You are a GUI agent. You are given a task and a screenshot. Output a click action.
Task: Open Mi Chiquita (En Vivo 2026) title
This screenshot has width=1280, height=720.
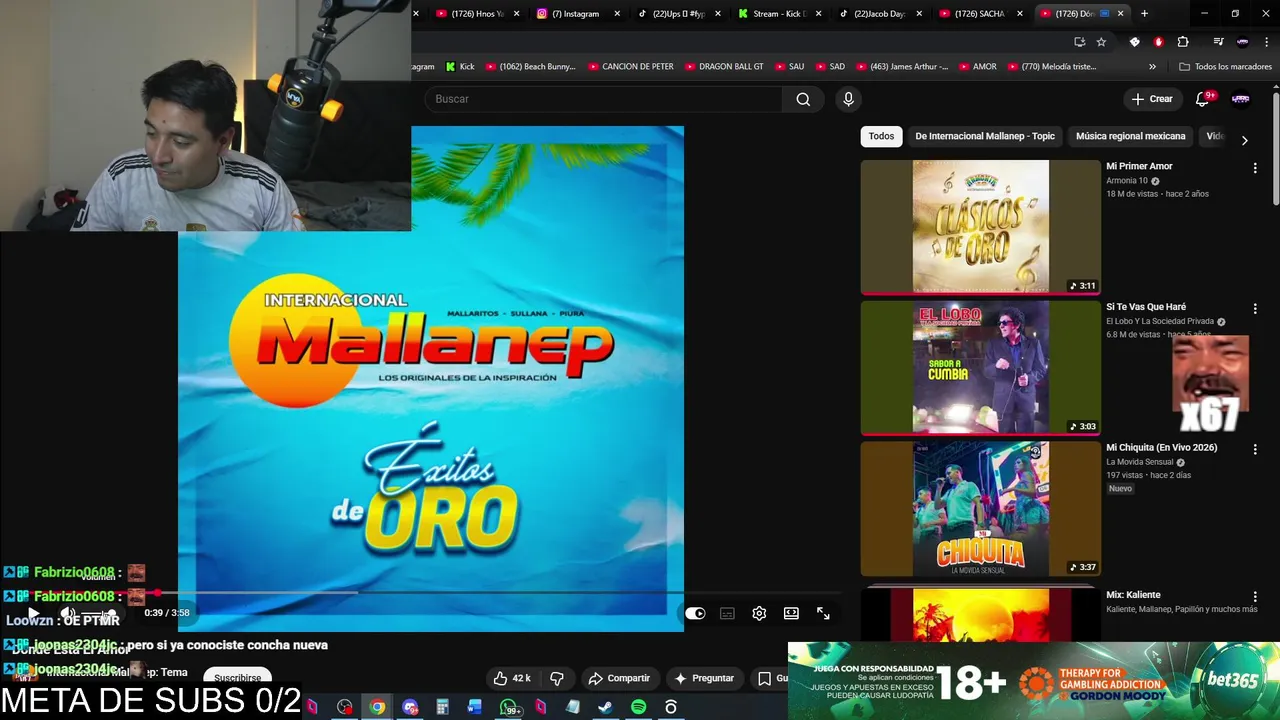pyautogui.click(x=1161, y=447)
